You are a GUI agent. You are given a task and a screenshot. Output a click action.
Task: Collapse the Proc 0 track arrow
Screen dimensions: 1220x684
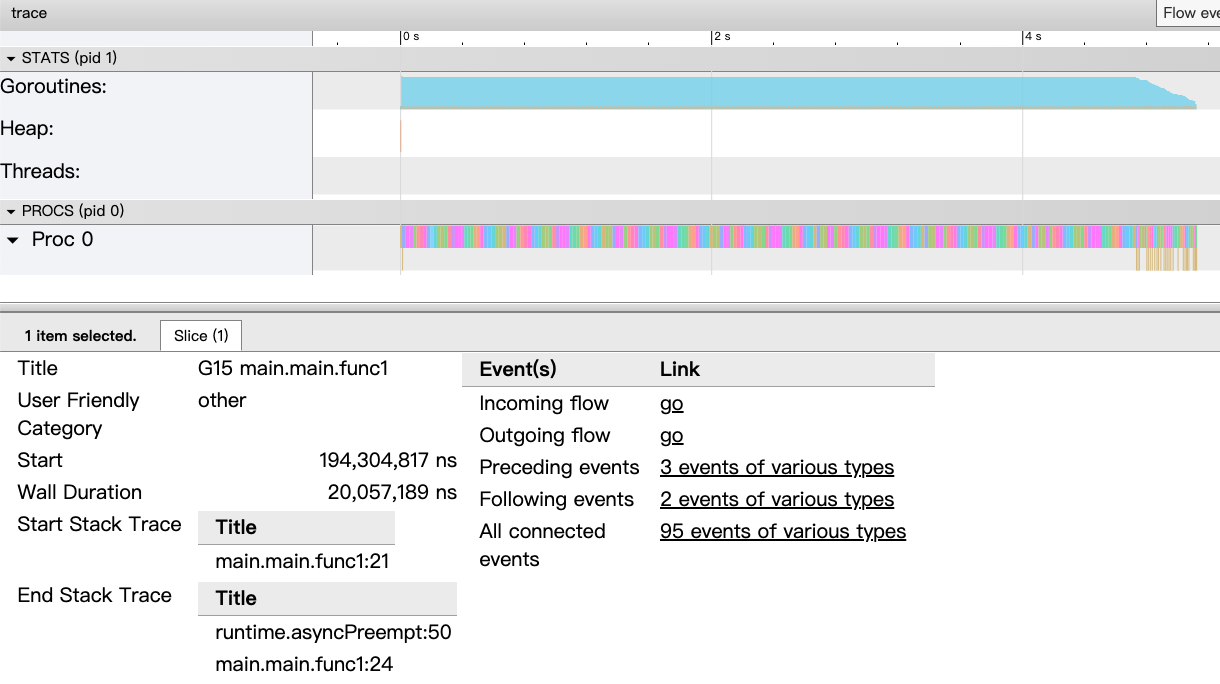(13, 240)
